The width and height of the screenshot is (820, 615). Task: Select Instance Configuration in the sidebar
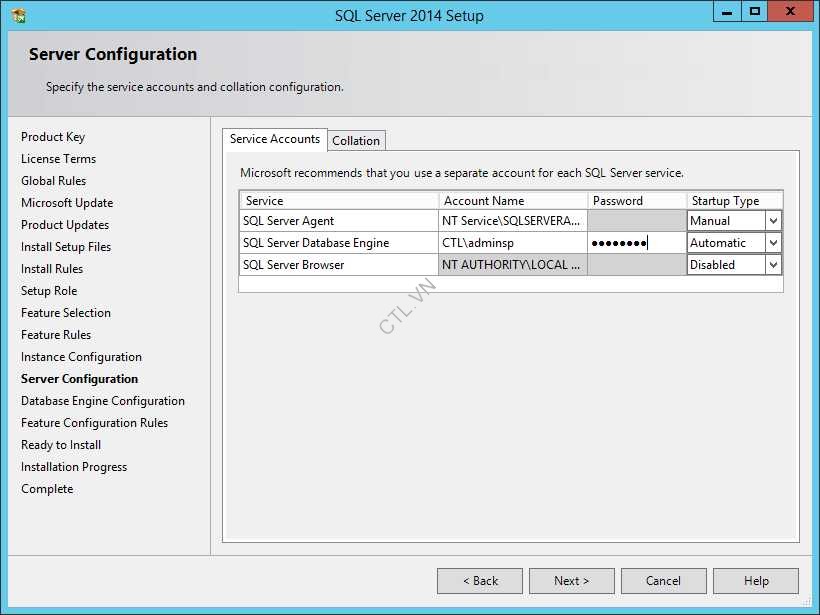coord(80,356)
